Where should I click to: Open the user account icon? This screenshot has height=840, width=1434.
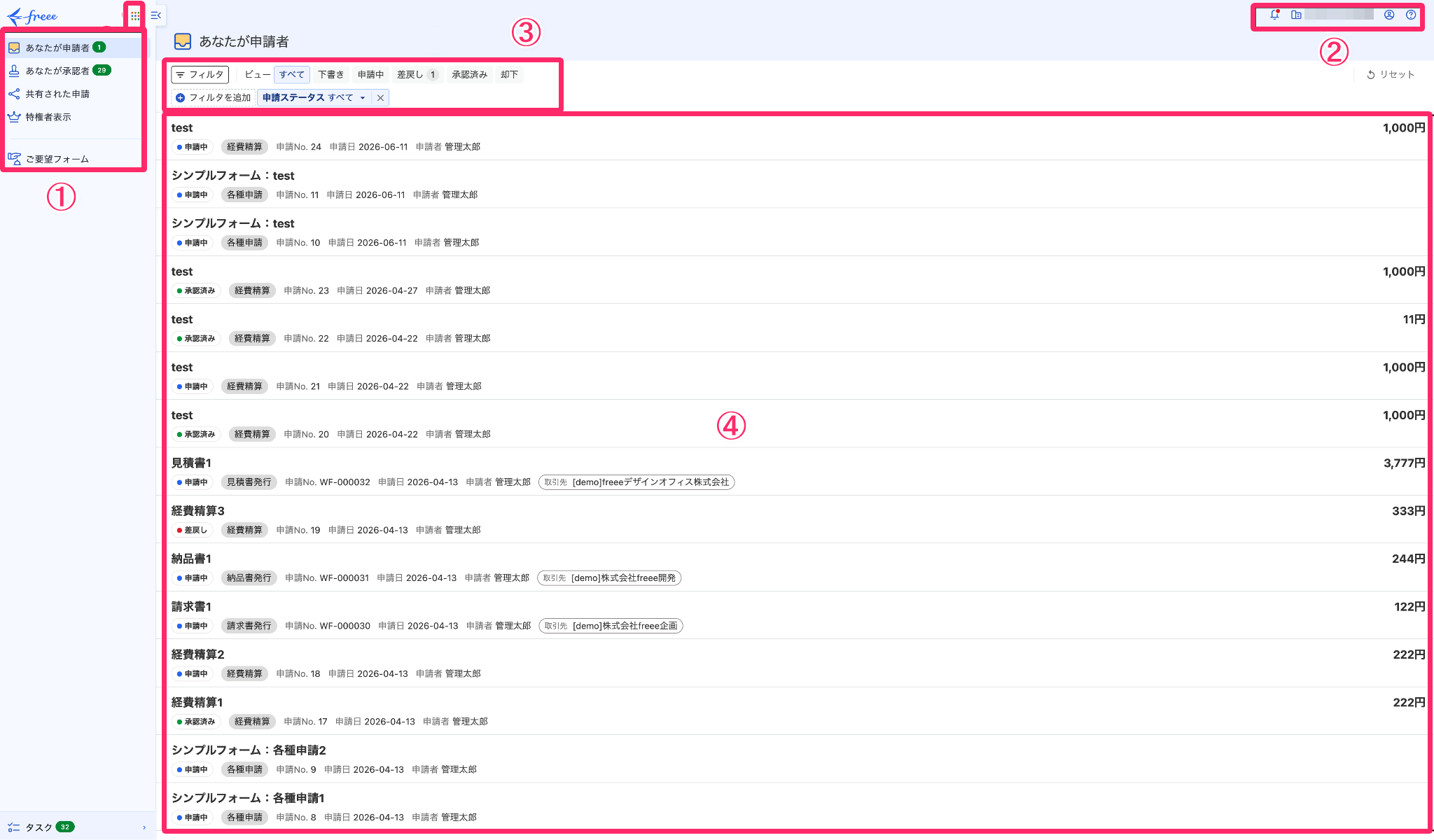1389,15
